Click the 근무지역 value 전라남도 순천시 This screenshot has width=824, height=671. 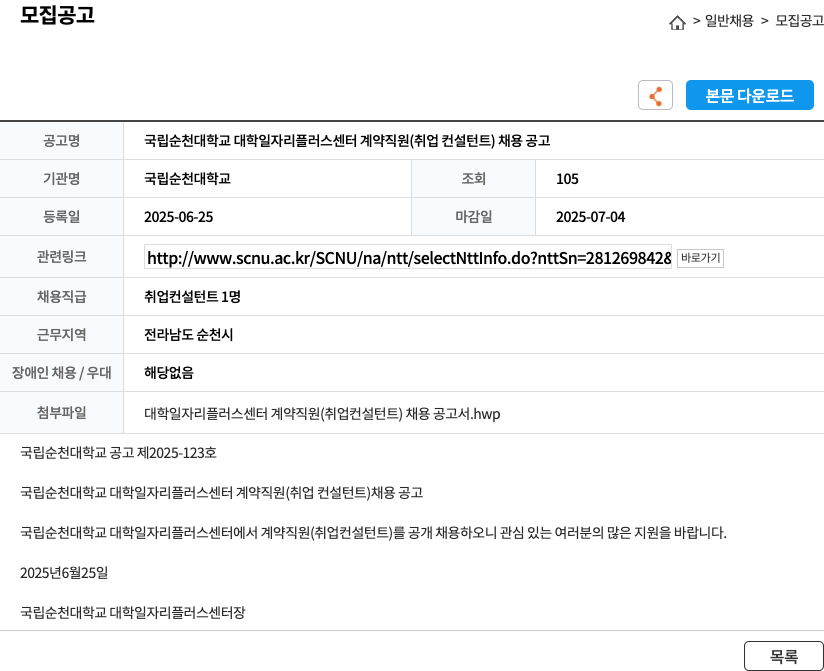tap(189, 335)
